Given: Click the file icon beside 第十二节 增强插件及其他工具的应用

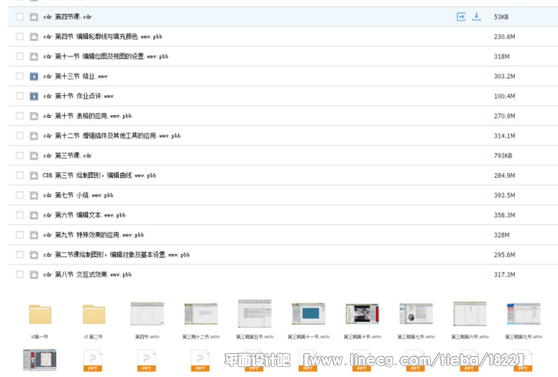Looking at the screenshot, I should 34,136.
